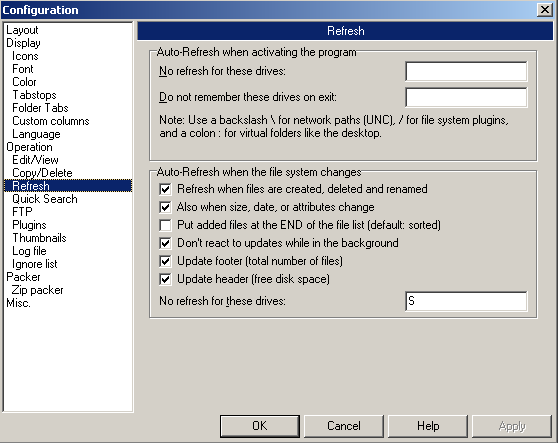Open the Color configuration page
This screenshot has height=443, width=558.
pos(24,82)
